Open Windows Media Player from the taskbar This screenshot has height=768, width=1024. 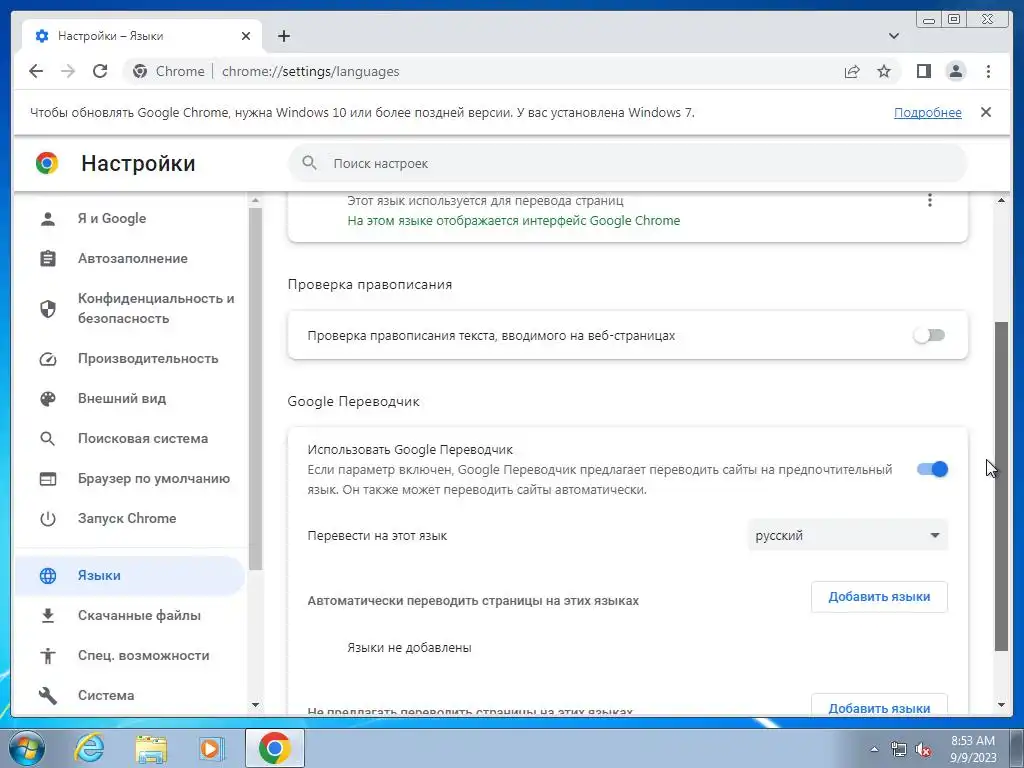211,748
